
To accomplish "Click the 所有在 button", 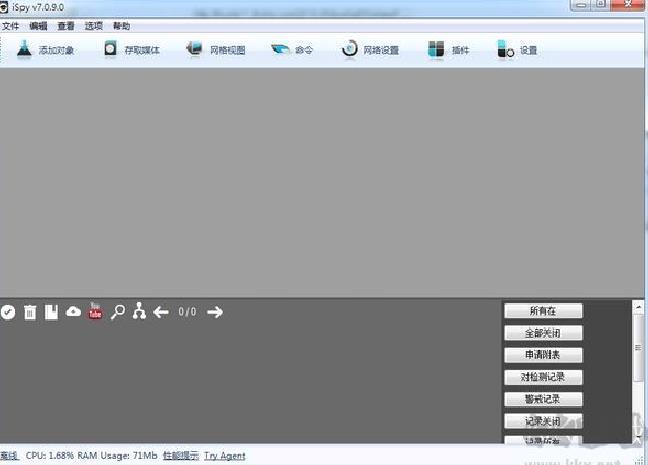I will pyautogui.click(x=543, y=311).
